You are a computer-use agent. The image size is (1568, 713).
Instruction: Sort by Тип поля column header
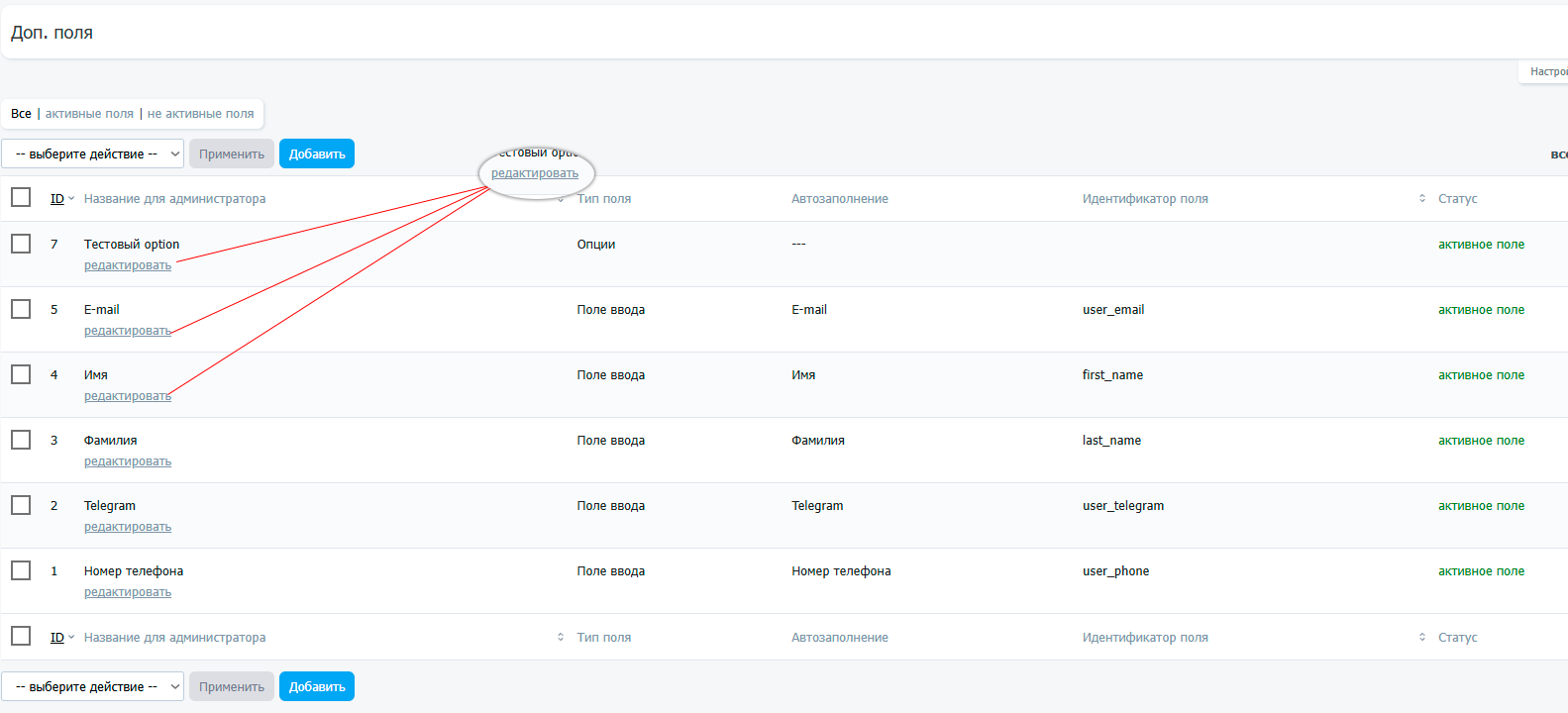coord(604,199)
